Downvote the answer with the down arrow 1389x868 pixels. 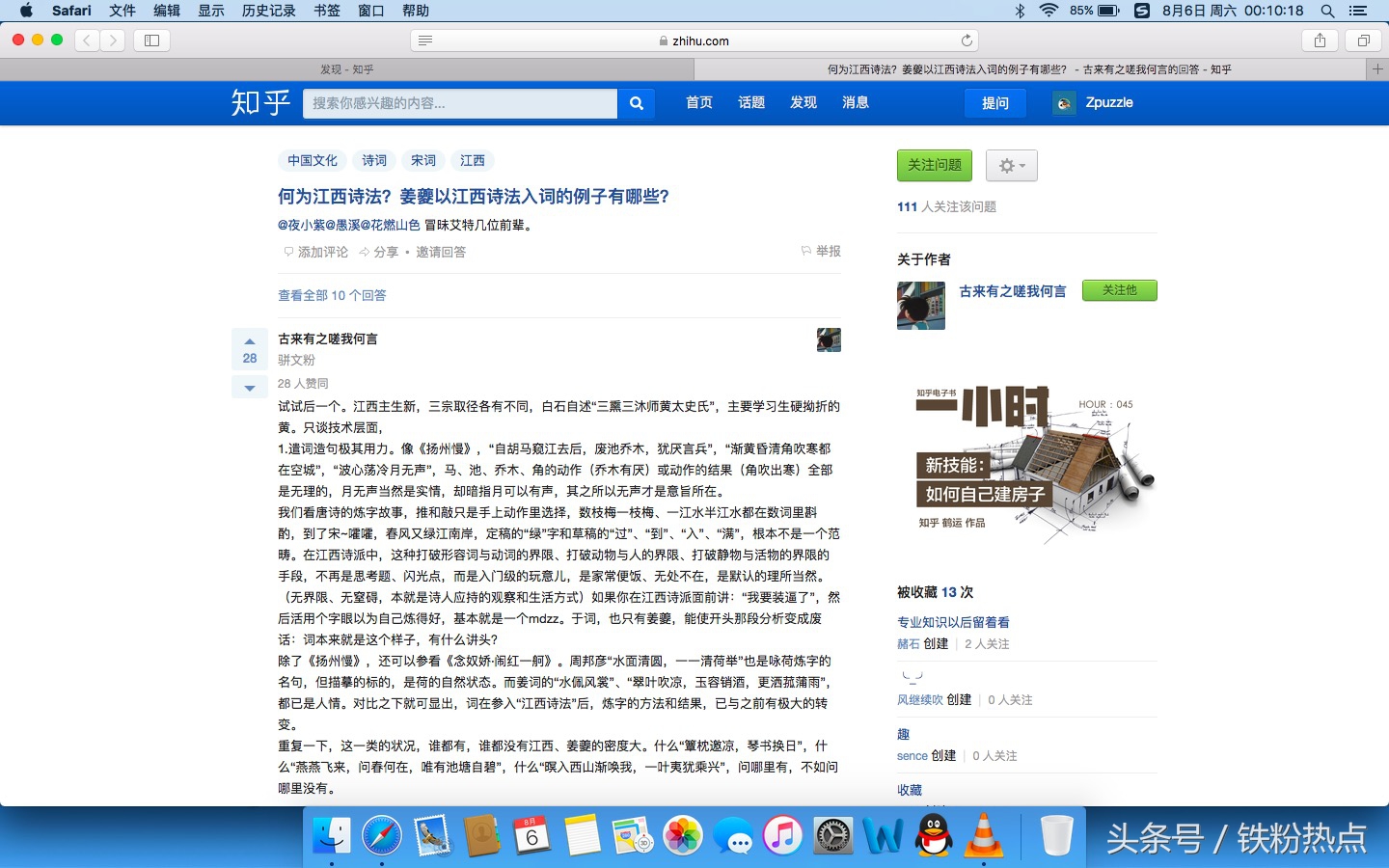click(250, 386)
